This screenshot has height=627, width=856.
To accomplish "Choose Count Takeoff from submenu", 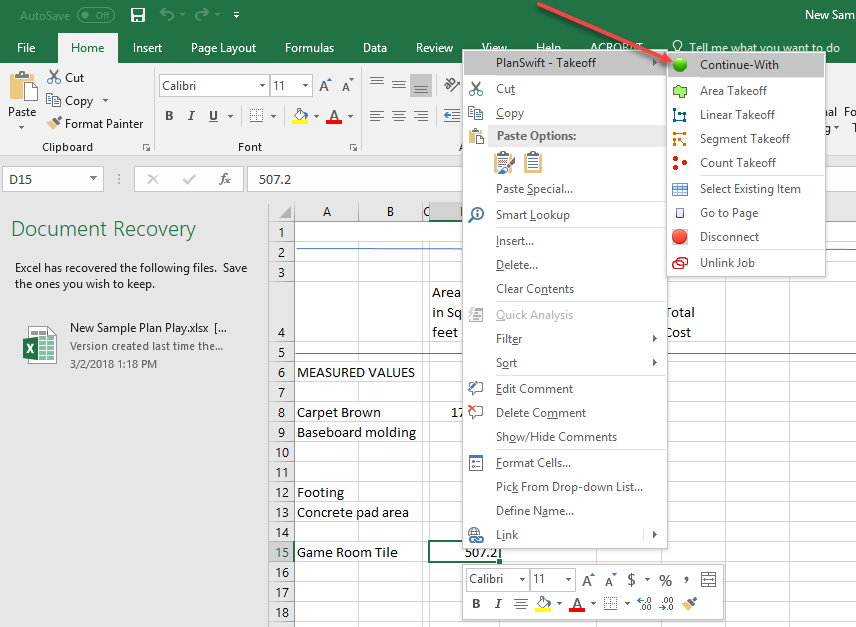I will [x=746, y=163].
